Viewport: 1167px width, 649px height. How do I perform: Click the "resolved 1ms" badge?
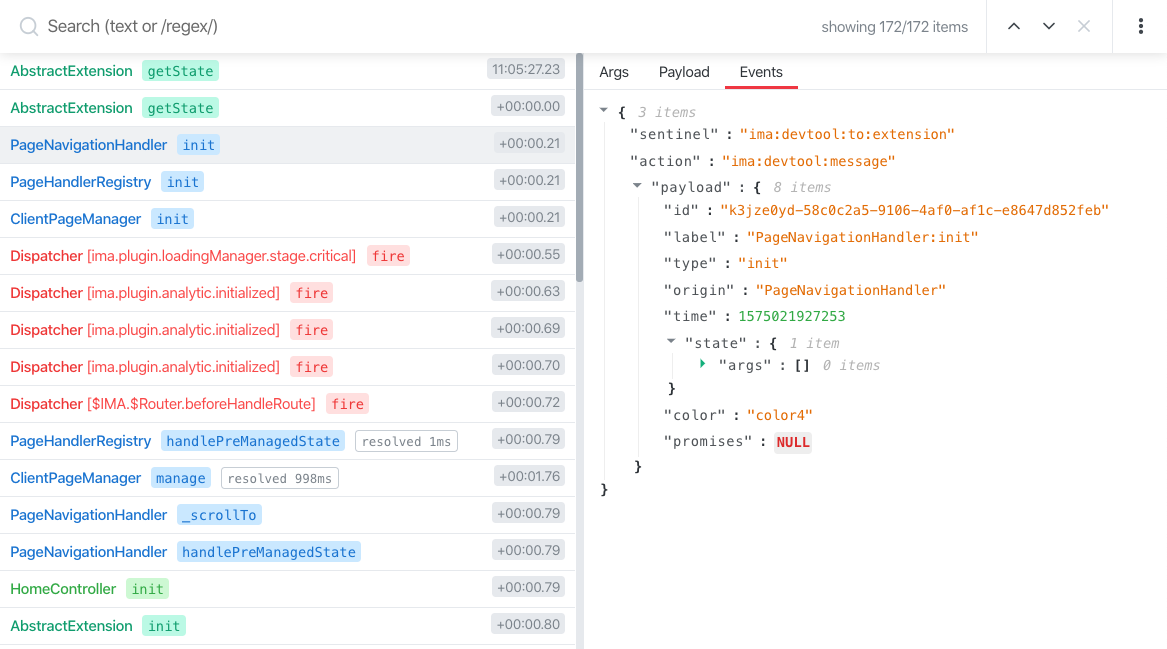click(406, 441)
